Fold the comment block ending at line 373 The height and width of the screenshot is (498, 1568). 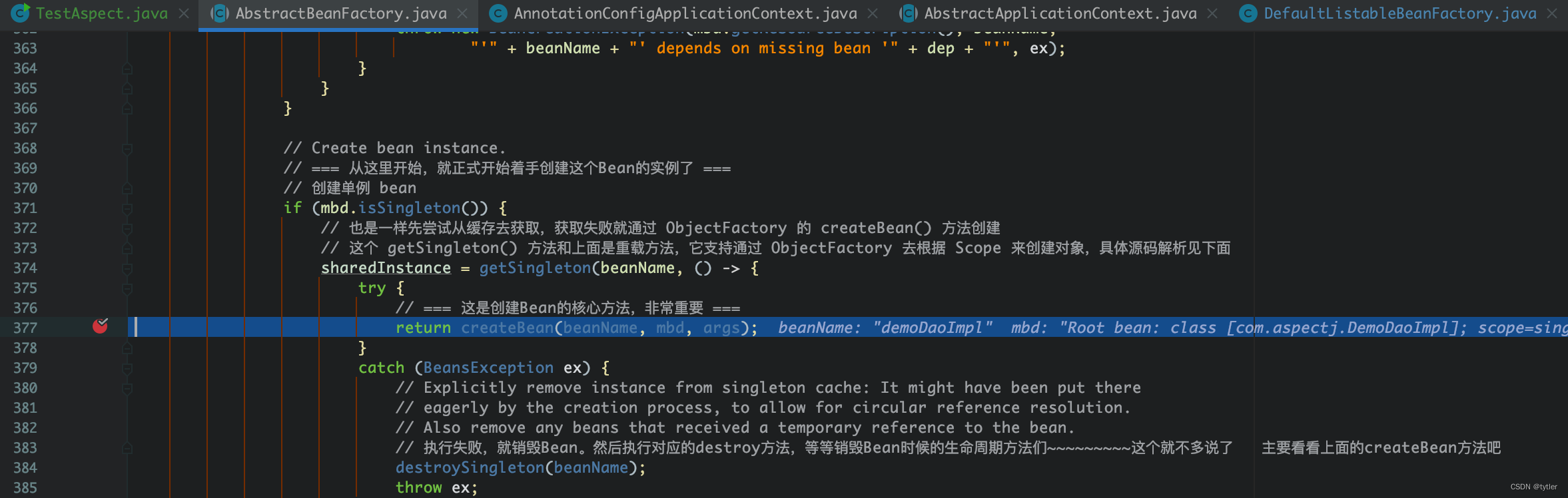127,248
